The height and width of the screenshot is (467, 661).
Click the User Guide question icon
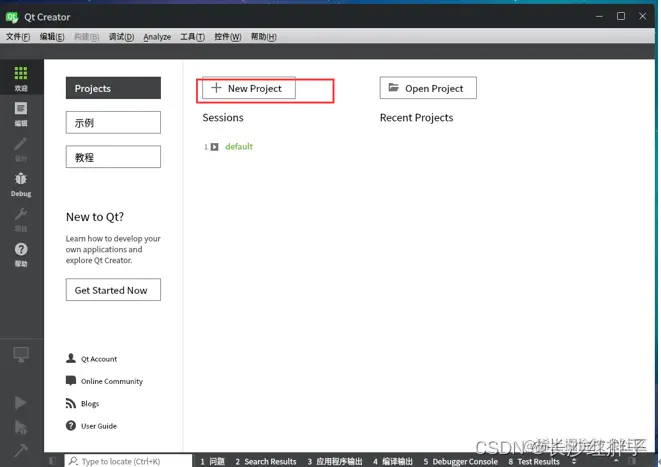point(71,426)
